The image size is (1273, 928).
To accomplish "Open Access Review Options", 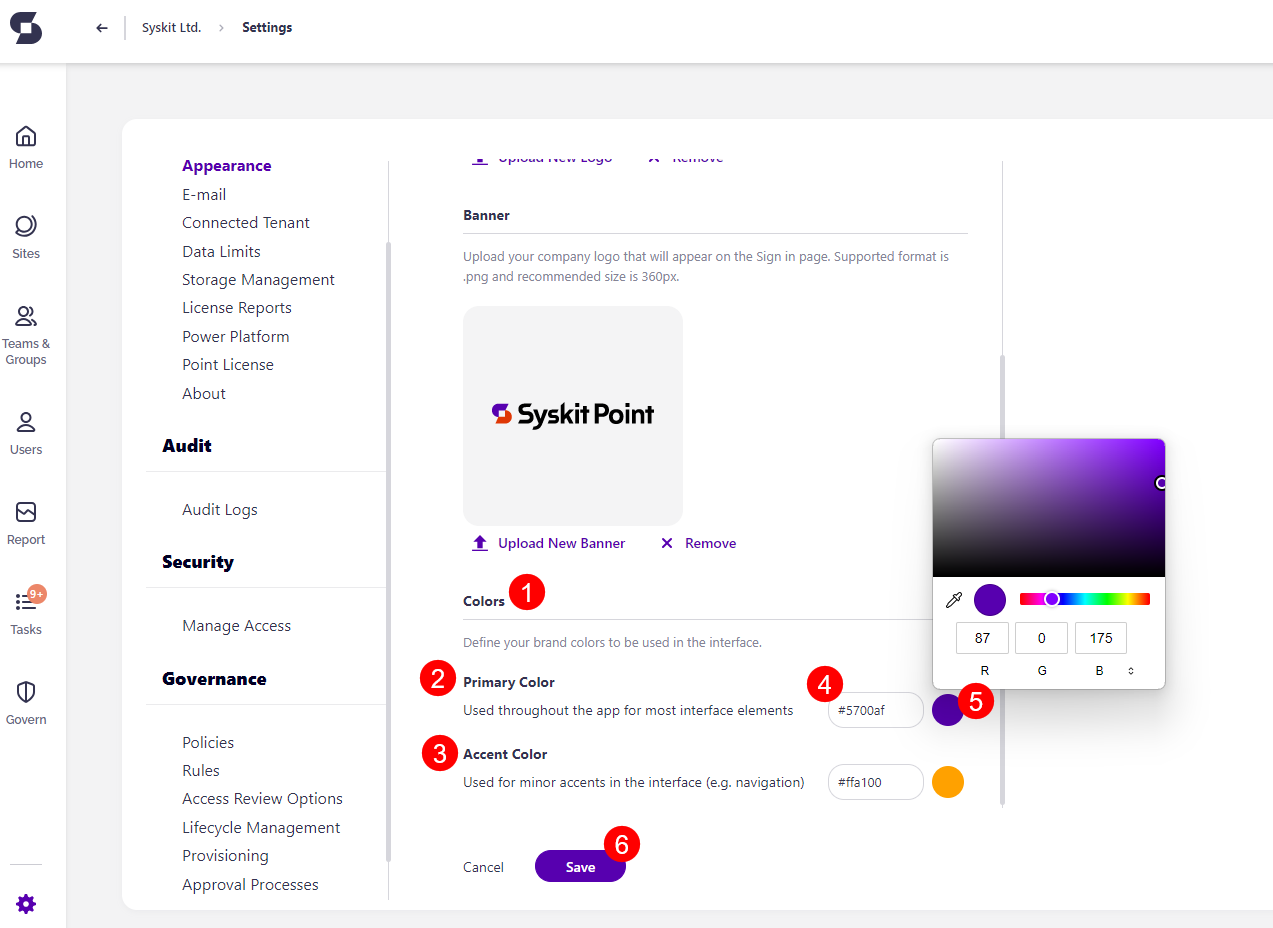I will tap(262, 798).
